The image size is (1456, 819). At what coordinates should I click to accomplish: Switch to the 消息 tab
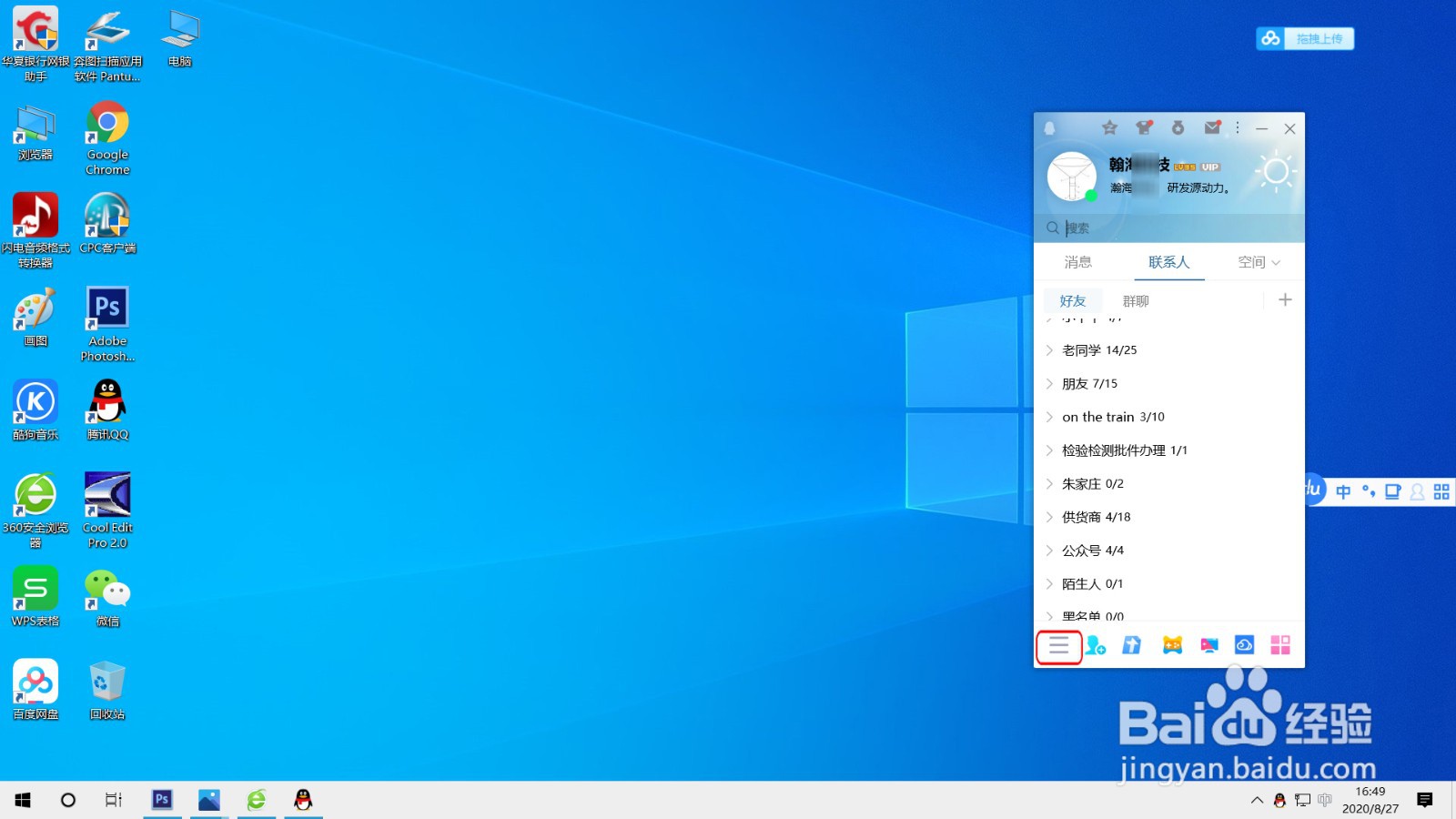point(1078,262)
